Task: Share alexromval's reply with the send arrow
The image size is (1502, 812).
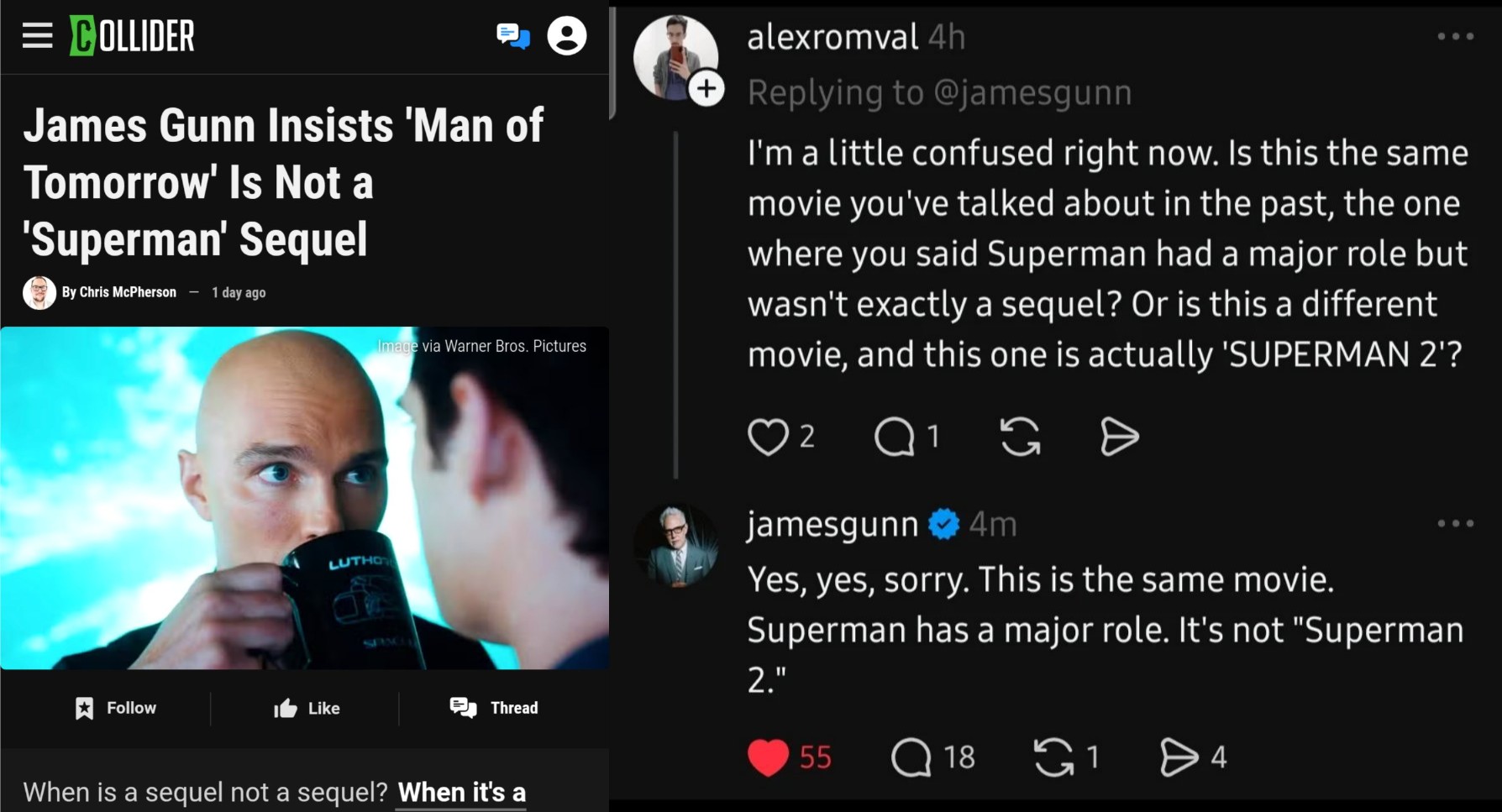Action: (x=1119, y=437)
